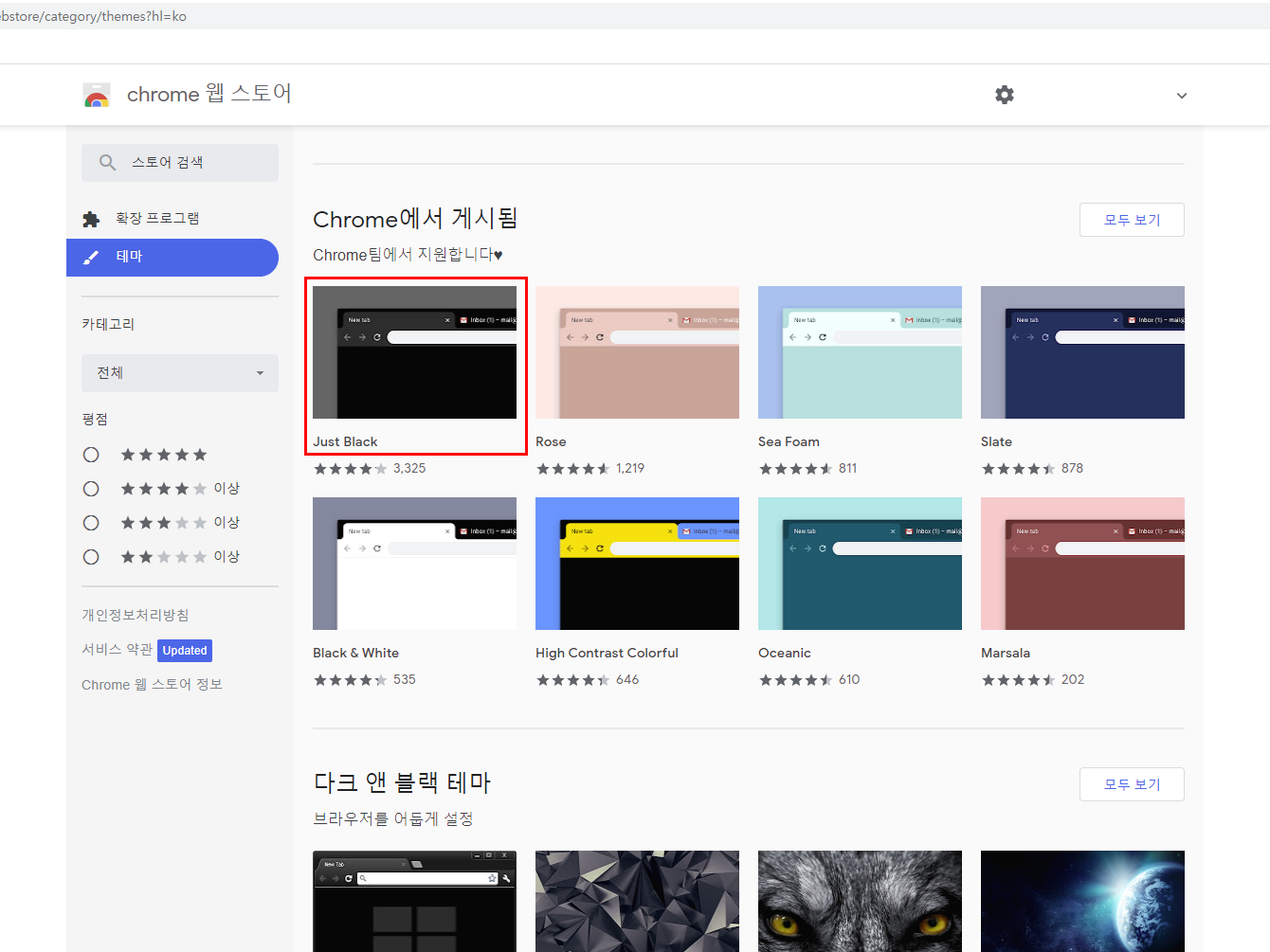Click the Updated badge
This screenshot has height=952, width=1270.
pos(185,651)
